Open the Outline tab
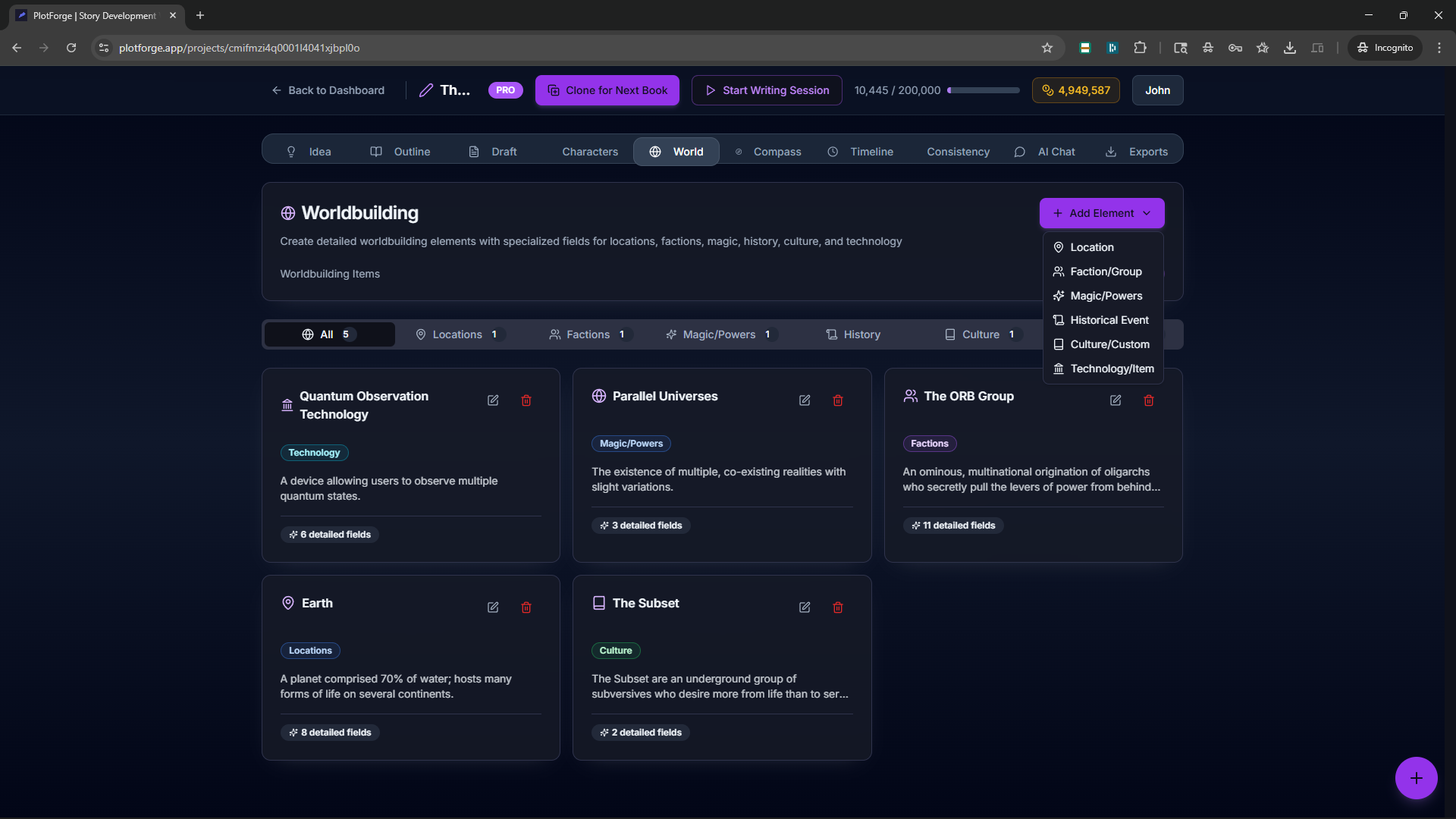1456x819 pixels. [x=400, y=152]
